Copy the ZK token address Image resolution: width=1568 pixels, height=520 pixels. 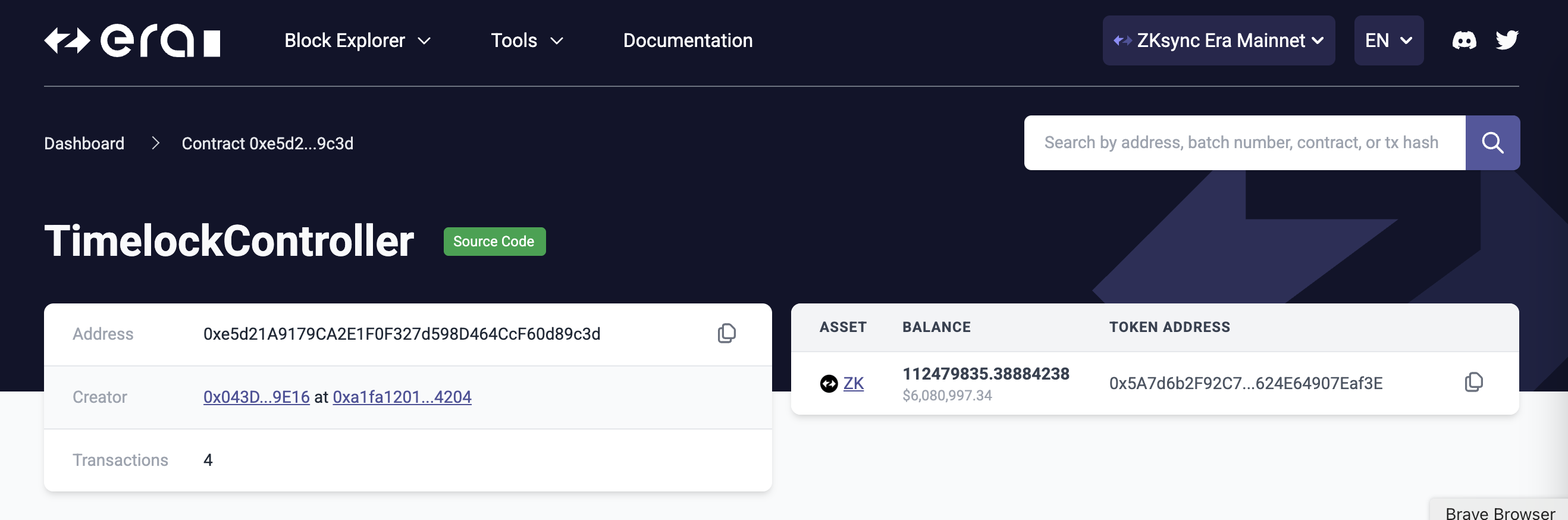coord(1473,383)
